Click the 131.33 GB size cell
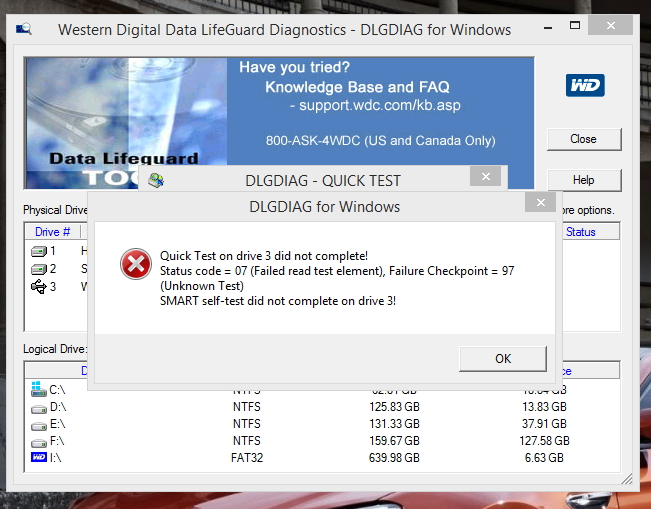651x509 pixels. pos(394,423)
